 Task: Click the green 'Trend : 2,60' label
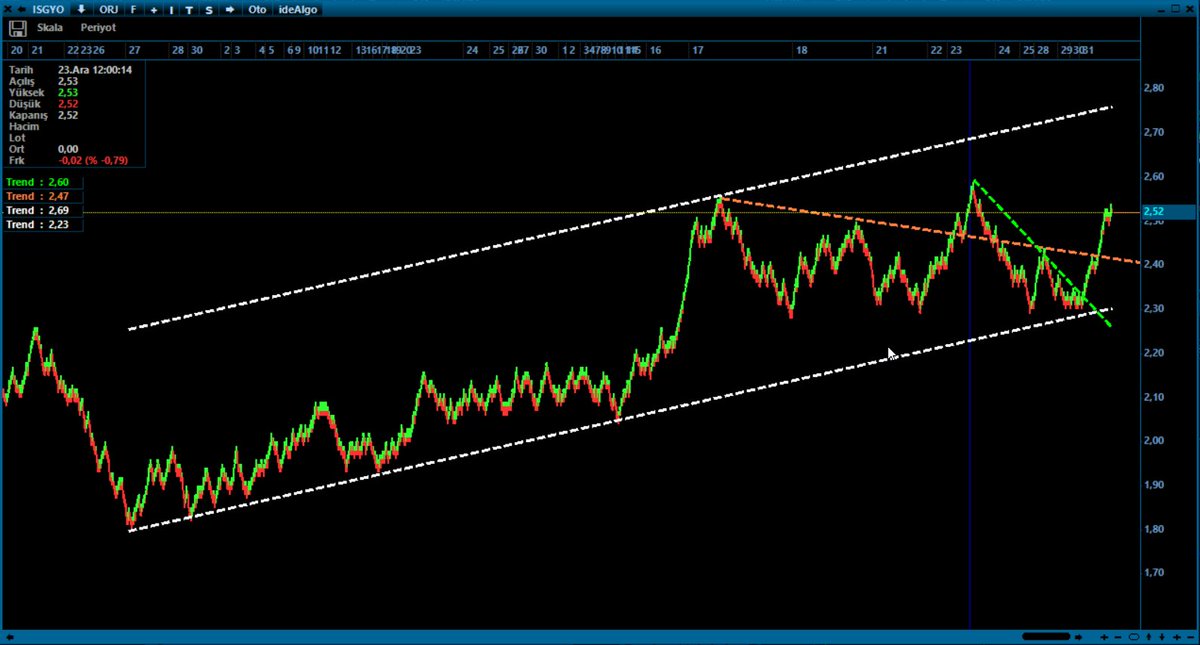pyautogui.click(x=39, y=182)
